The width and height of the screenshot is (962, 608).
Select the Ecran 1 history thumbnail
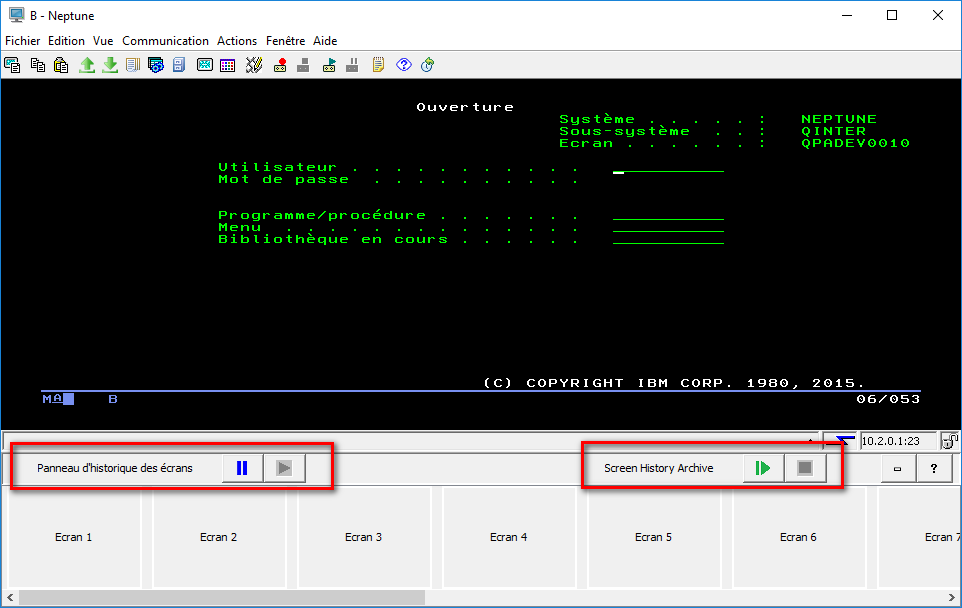coord(74,537)
